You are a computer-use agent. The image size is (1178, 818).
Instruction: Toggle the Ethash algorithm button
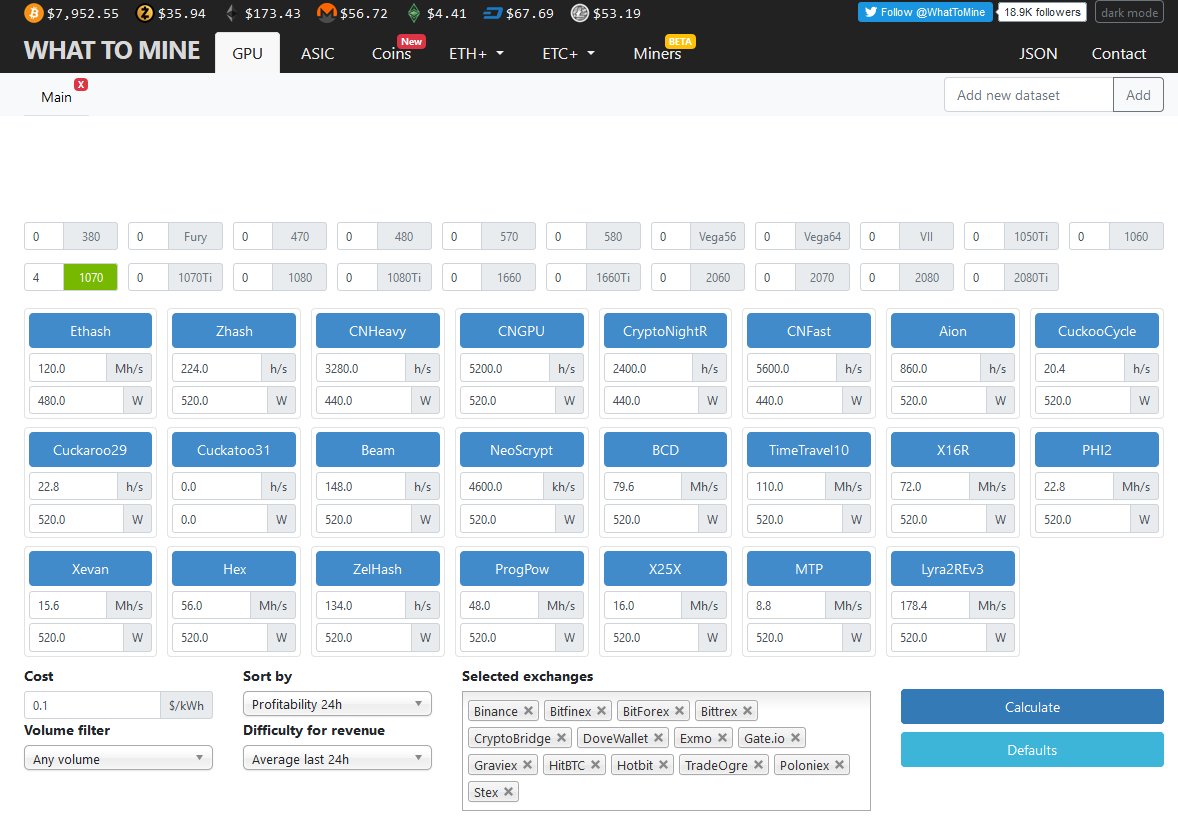coord(90,331)
